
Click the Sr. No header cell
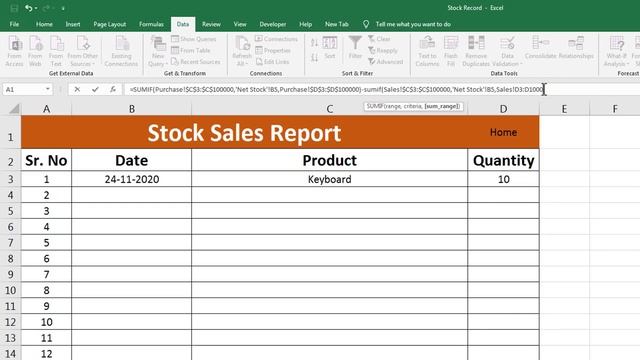47,160
